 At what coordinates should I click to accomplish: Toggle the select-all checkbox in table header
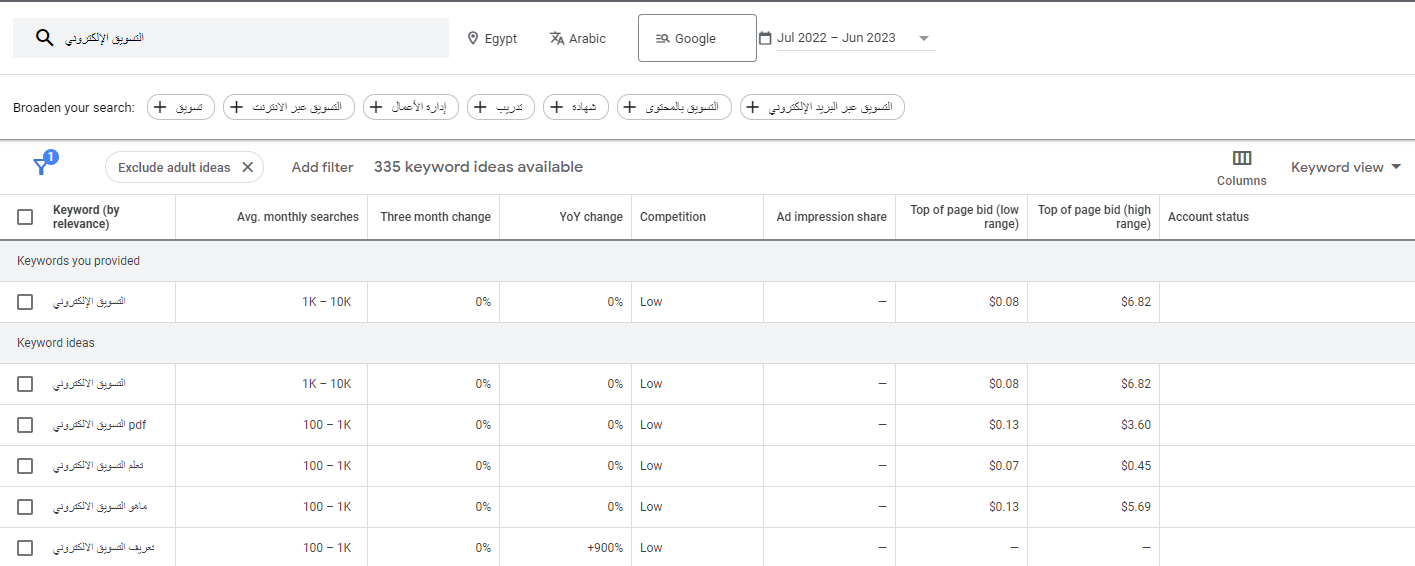[25, 217]
